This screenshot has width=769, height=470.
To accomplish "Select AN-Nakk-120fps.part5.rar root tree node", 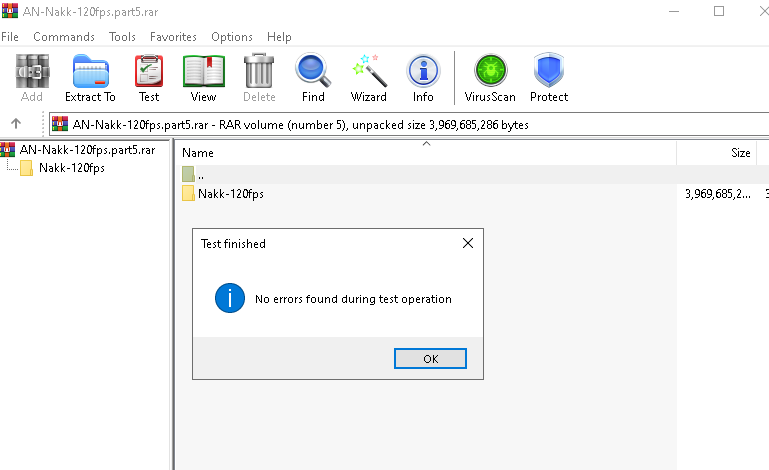I will [87, 150].
